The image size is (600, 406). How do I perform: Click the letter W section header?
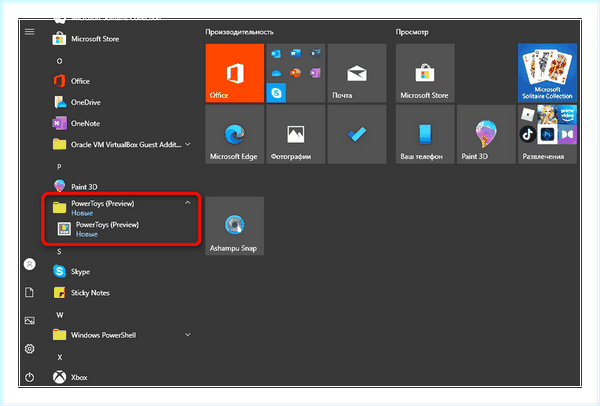point(60,315)
